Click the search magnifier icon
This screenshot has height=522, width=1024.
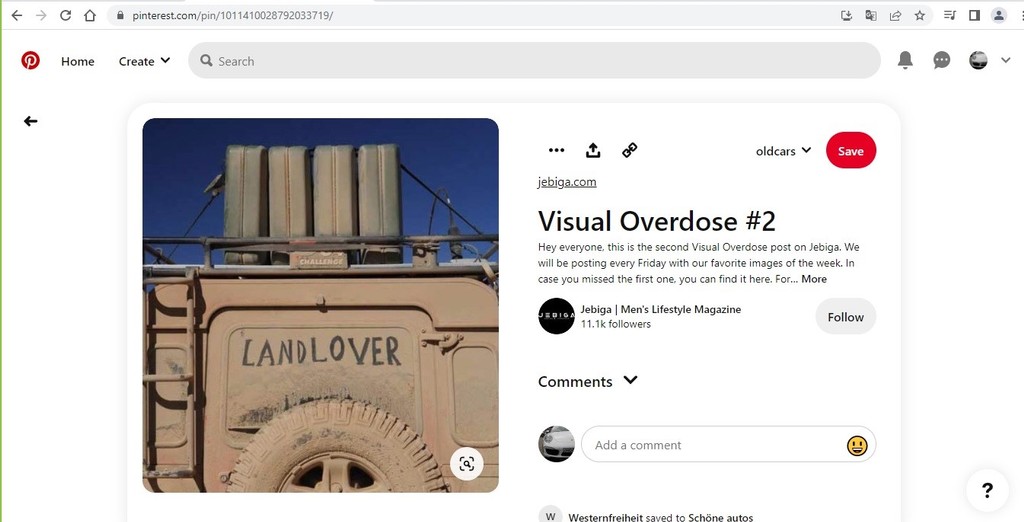(206, 61)
